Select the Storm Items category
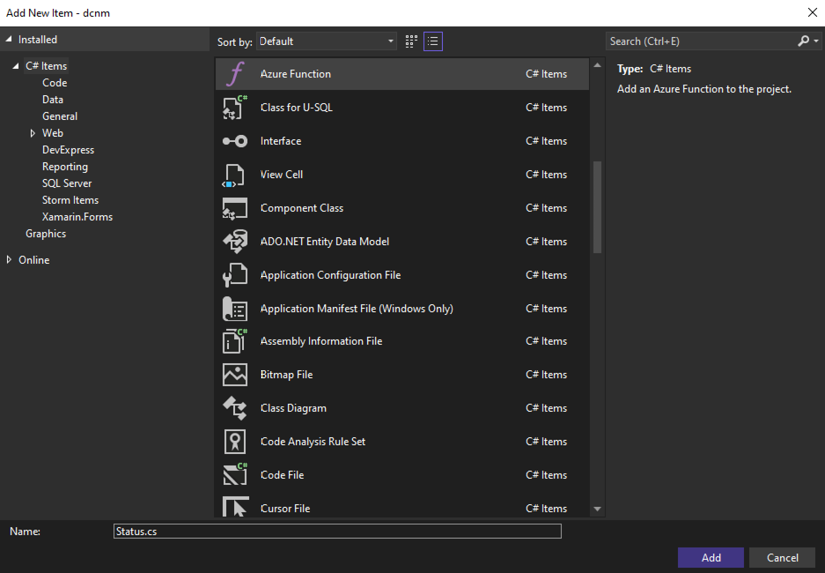The image size is (825, 573). [x=71, y=200]
